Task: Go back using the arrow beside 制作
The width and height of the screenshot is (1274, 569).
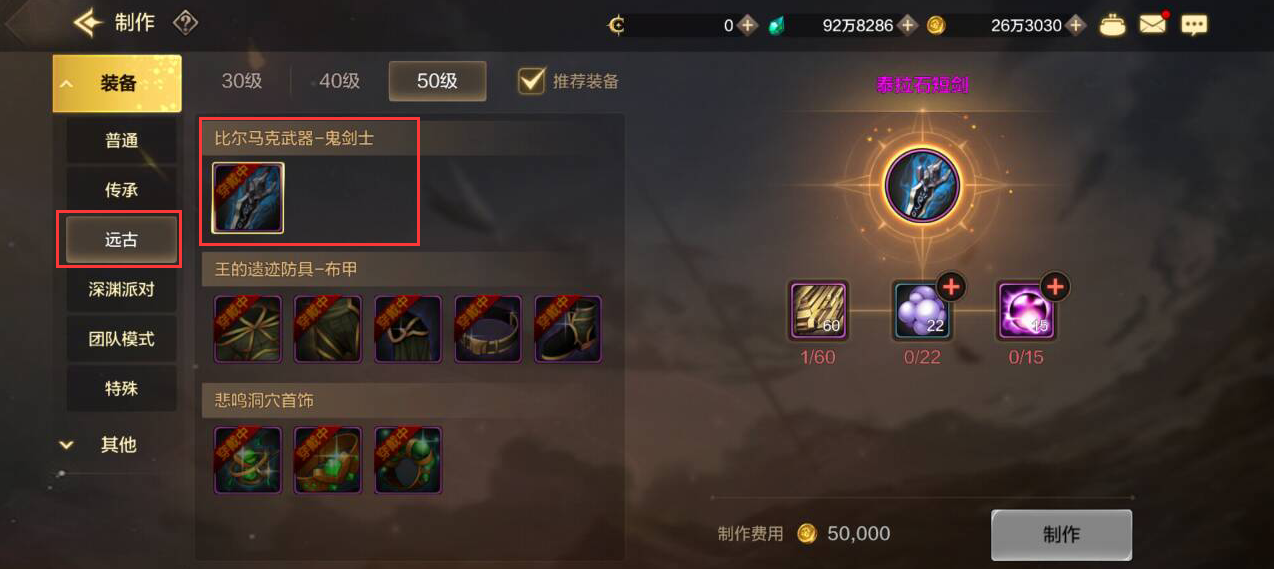Action: (87, 22)
